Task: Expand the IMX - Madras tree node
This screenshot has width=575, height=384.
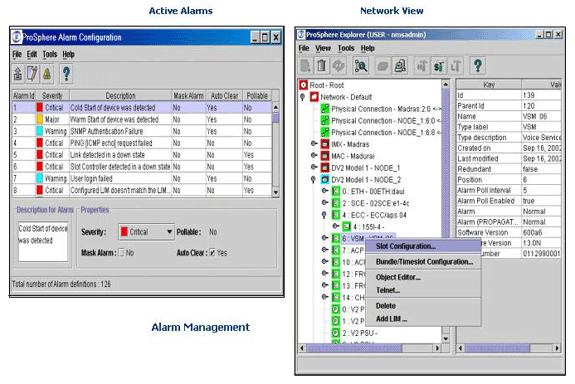Action: (x=314, y=144)
